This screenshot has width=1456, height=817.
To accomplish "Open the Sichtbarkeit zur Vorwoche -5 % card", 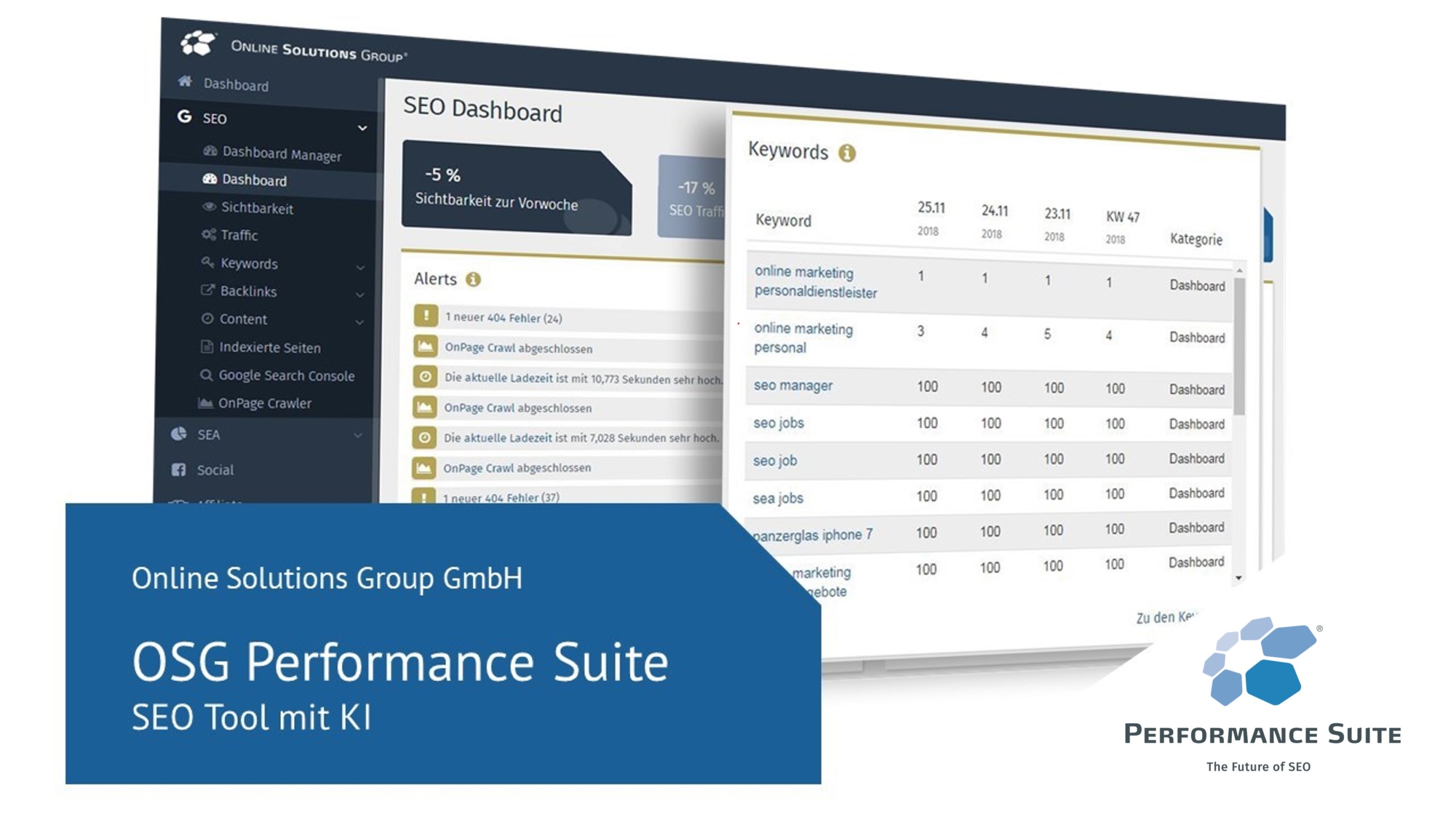I will 516,189.
